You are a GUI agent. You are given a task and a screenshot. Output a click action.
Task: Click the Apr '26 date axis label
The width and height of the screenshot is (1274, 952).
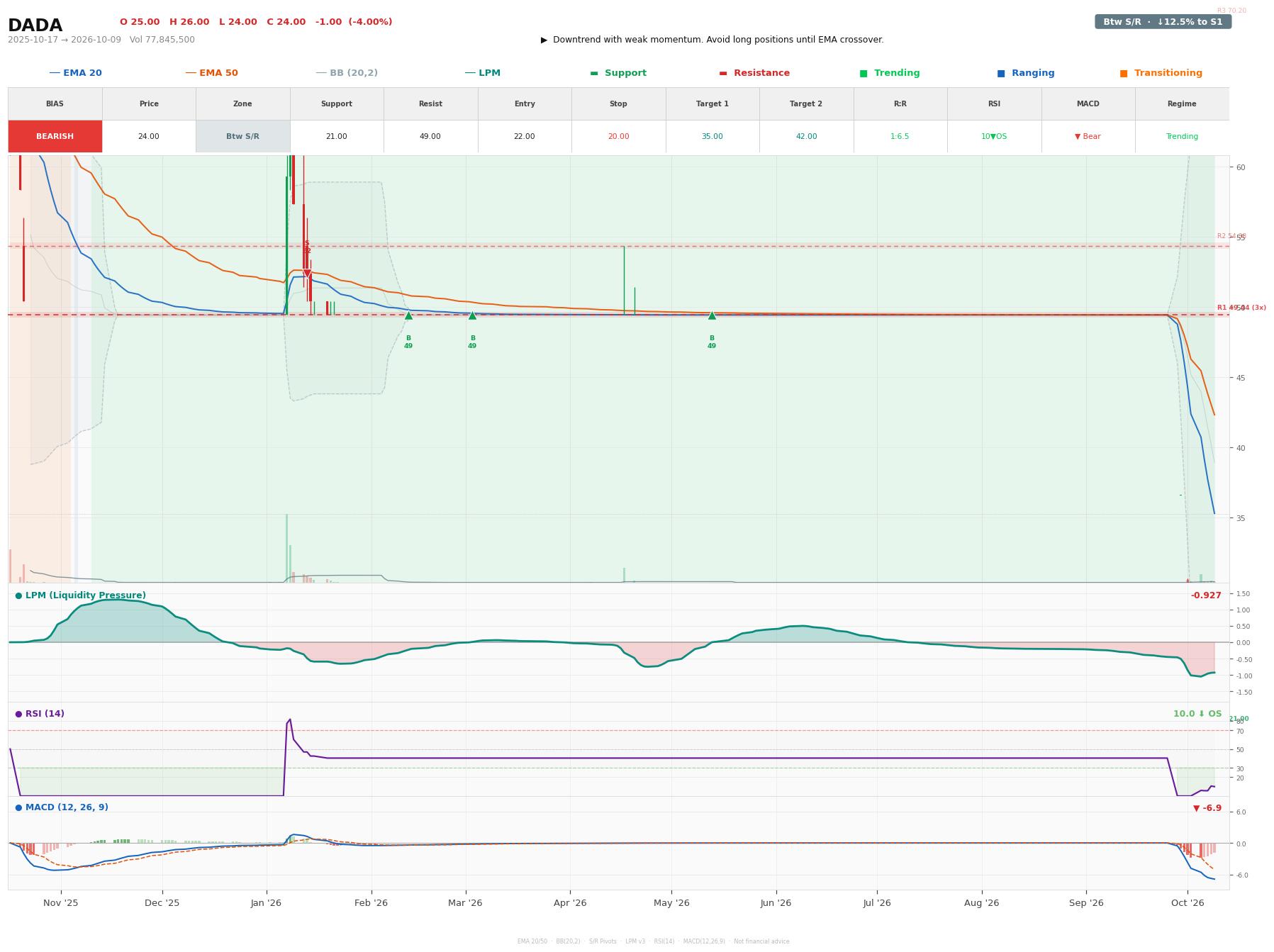tap(570, 903)
